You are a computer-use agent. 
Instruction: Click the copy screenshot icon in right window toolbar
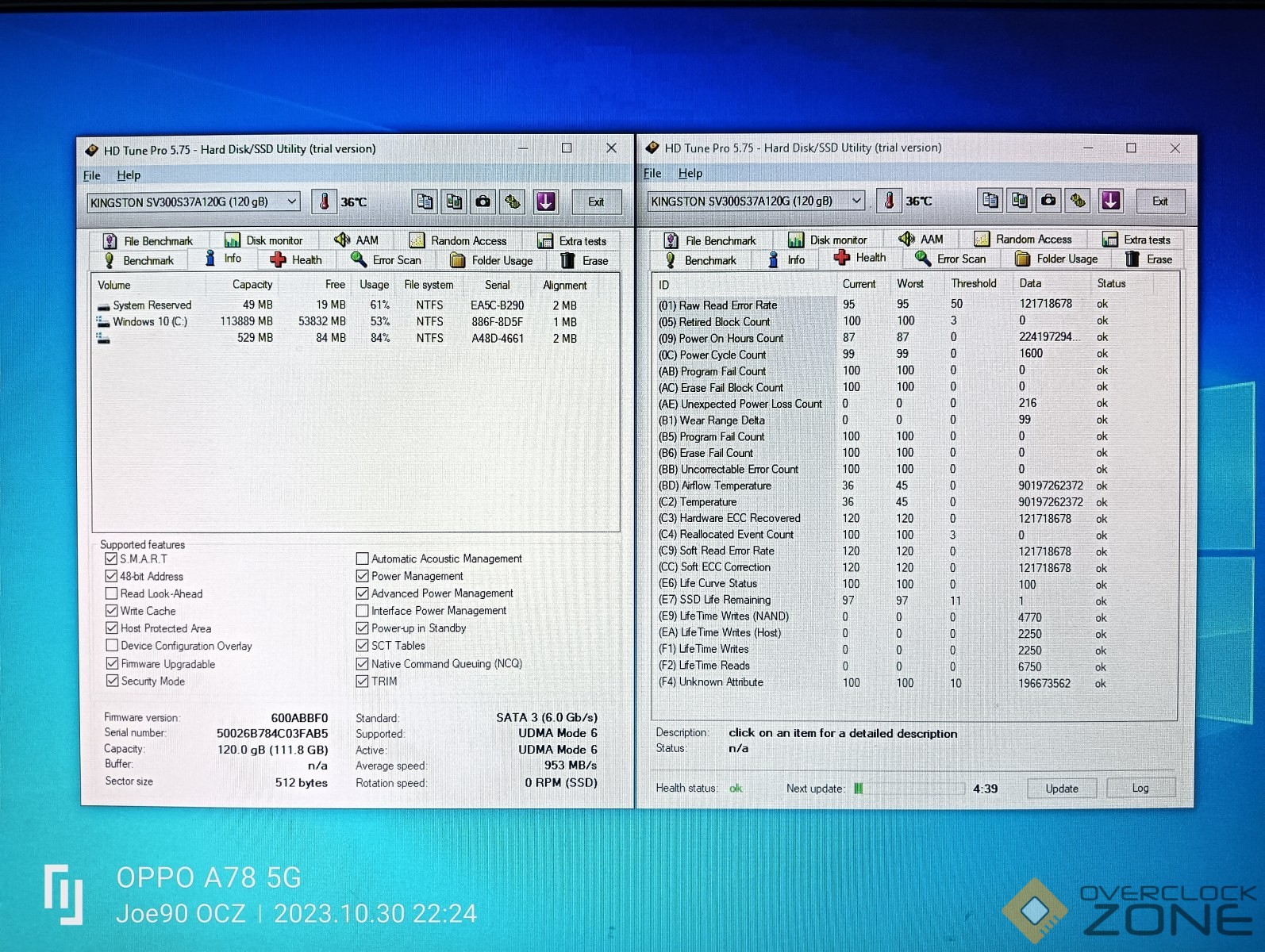pyautogui.click(x=1019, y=201)
